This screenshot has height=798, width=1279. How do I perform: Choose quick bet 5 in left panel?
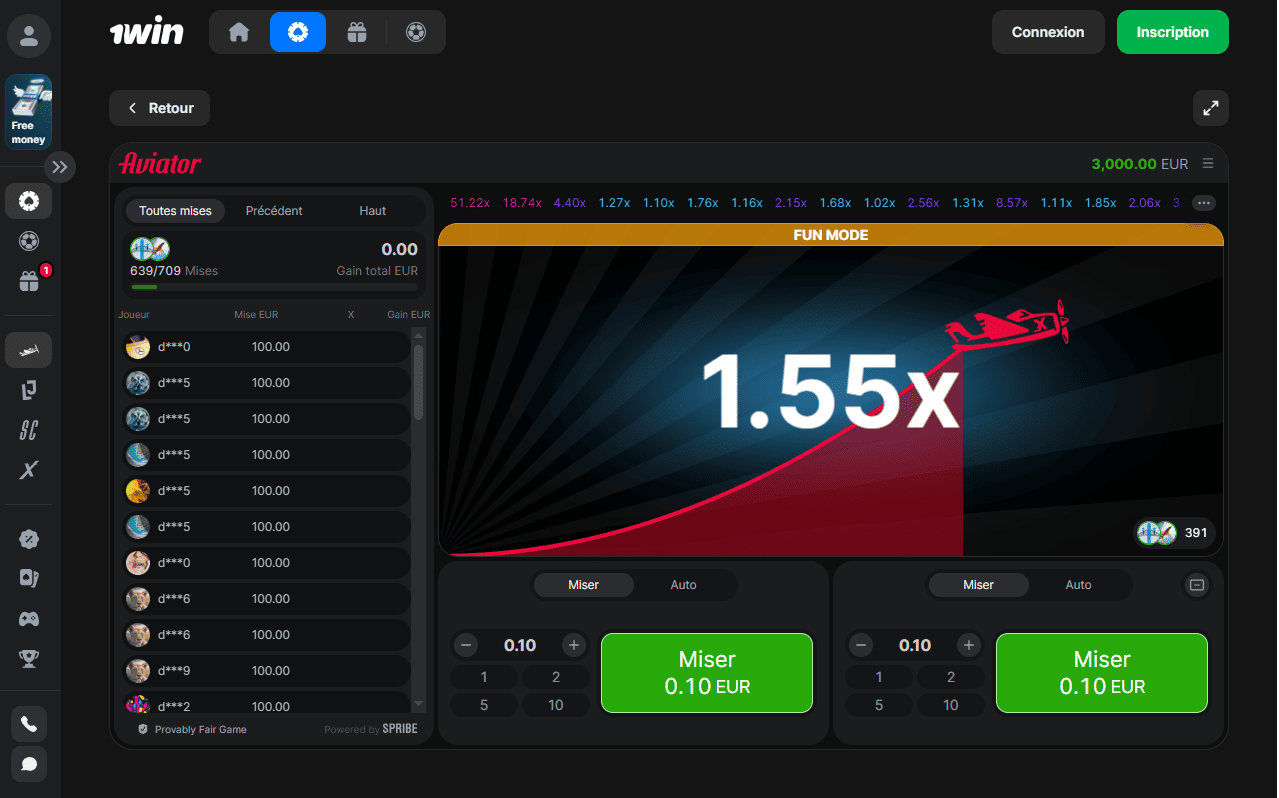(484, 705)
